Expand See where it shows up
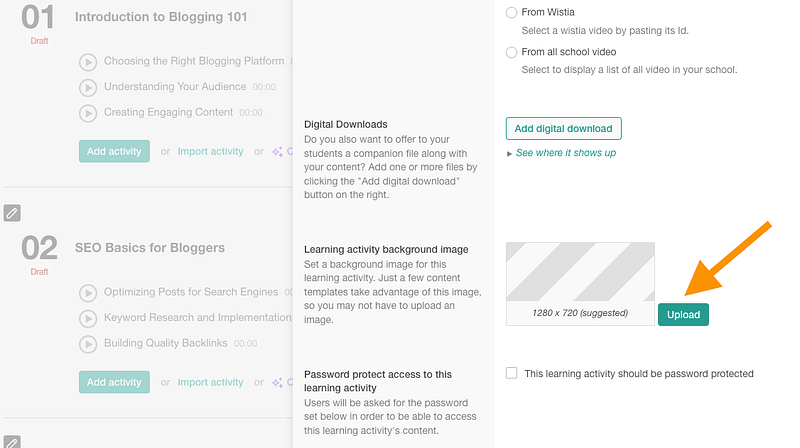The width and height of the screenshot is (800, 448). pos(565,153)
